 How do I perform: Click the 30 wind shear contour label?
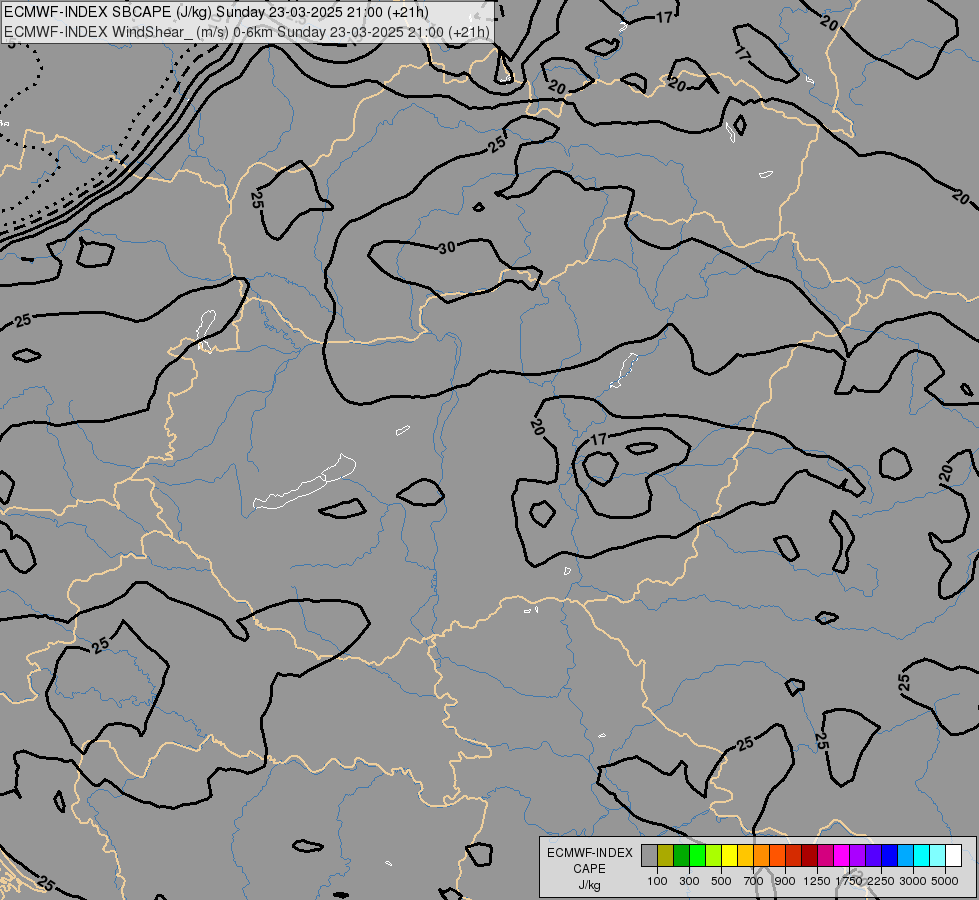[446, 248]
